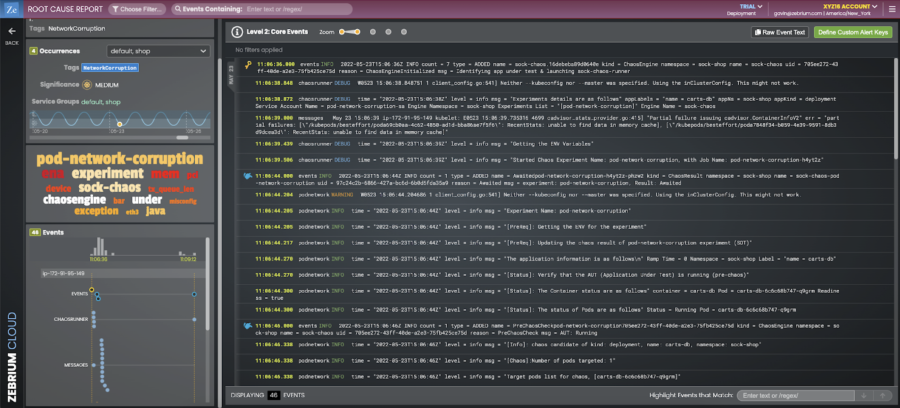Image resolution: width=900 pixels, height=408 pixels.
Task: Click the occurrences chart horizontal scrollbar
Action: pos(182,138)
